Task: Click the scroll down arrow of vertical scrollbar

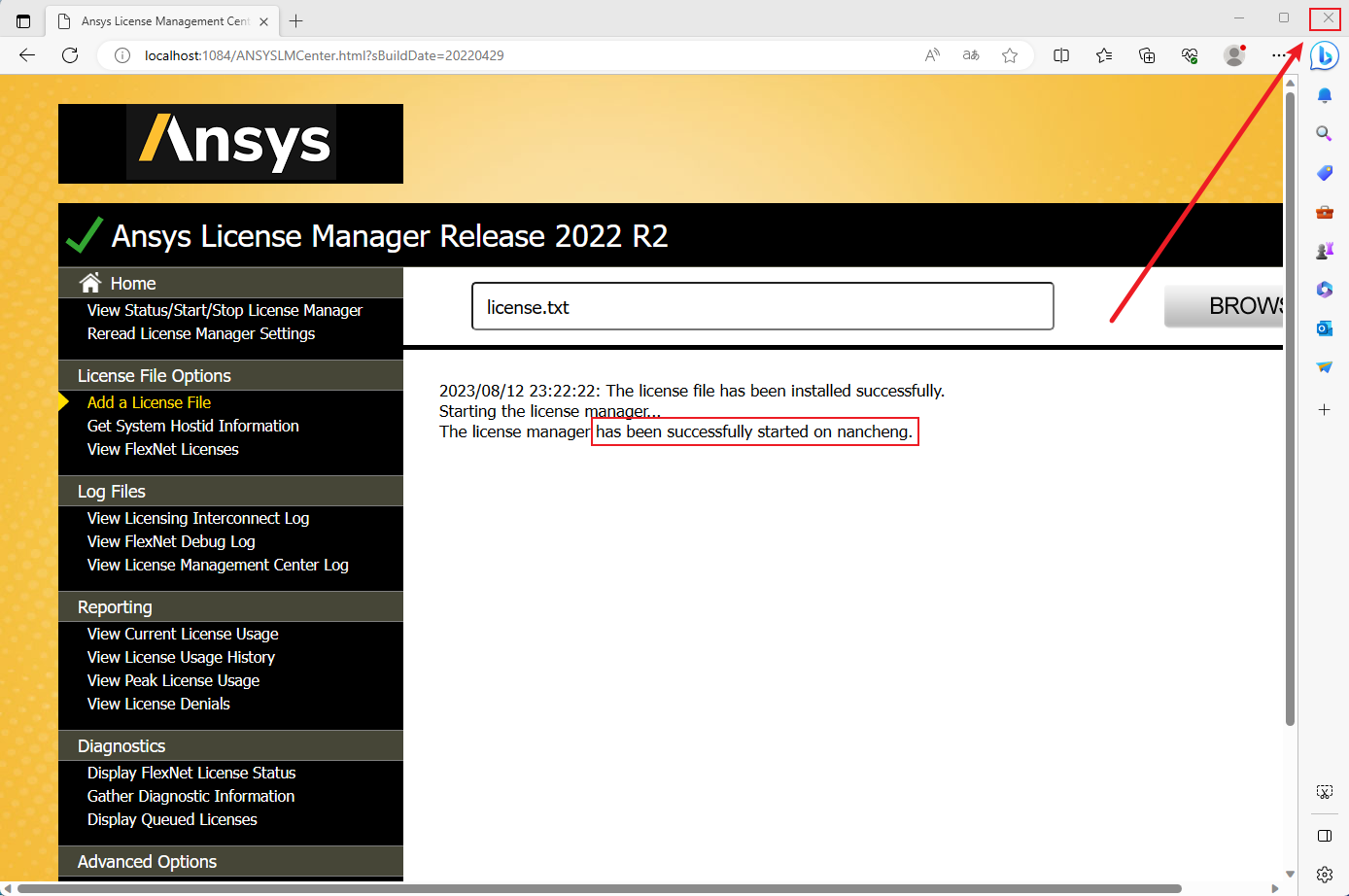Action: [1290, 874]
